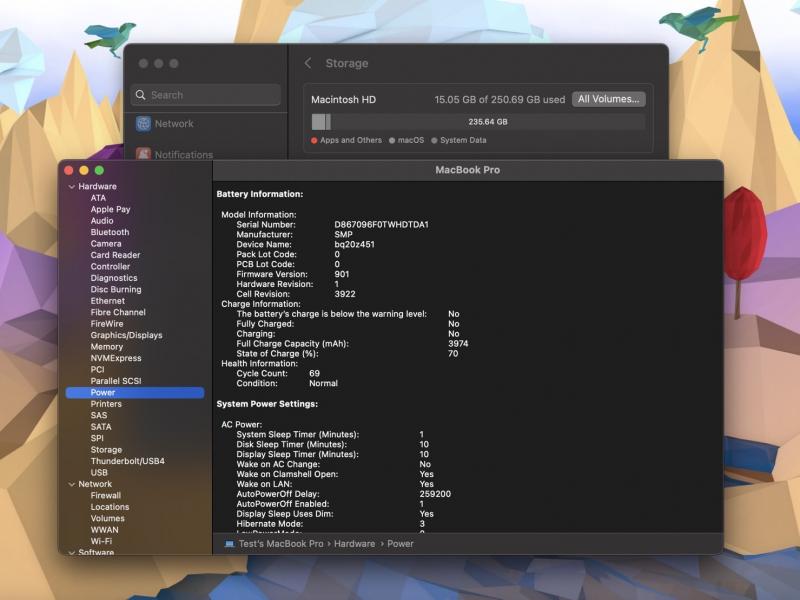Click the Notifications icon in the sidebar
Image resolution: width=800 pixels, height=600 pixels.
click(x=144, y=154)
